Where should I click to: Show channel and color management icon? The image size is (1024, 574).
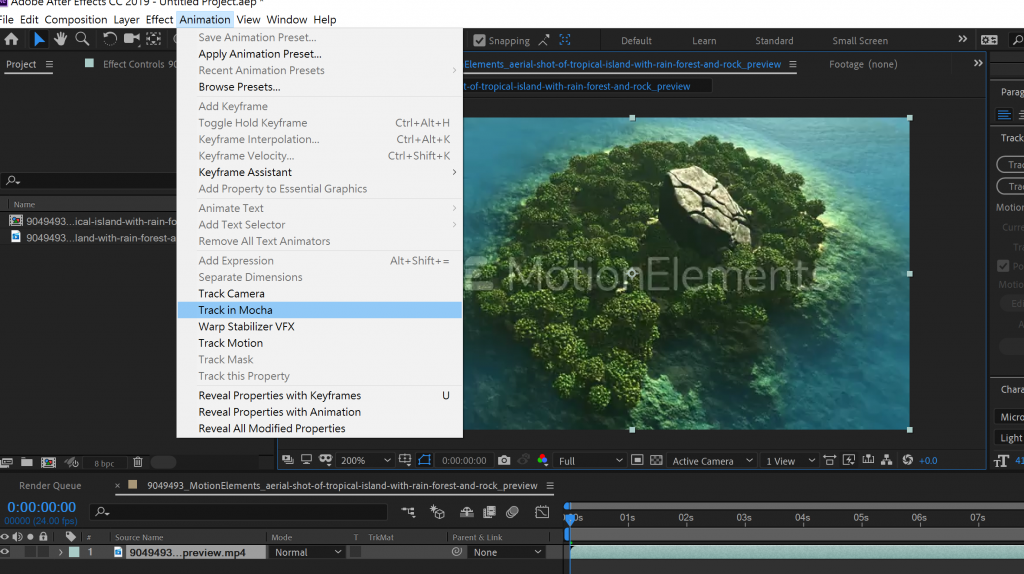pos(542,461)
